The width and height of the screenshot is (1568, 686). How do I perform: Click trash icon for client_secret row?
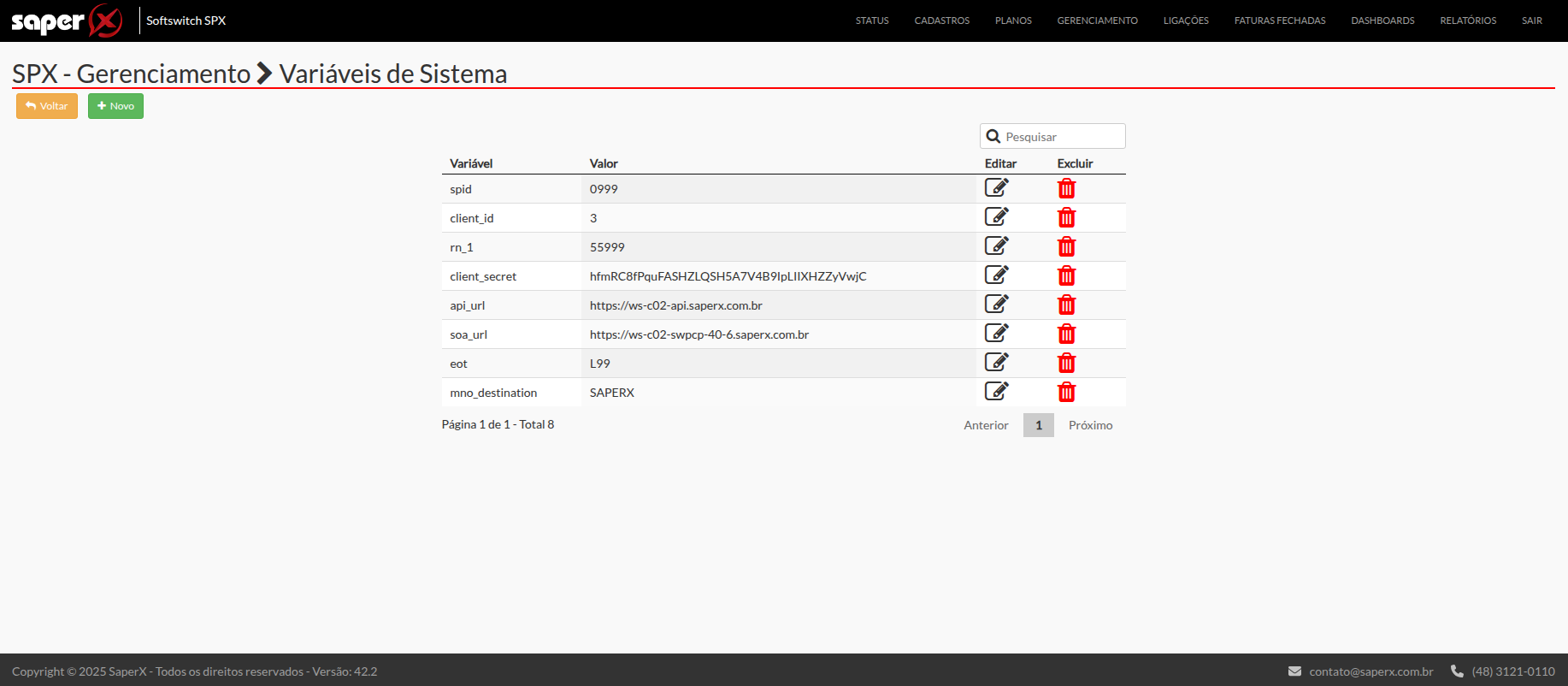click(1066, 276)
